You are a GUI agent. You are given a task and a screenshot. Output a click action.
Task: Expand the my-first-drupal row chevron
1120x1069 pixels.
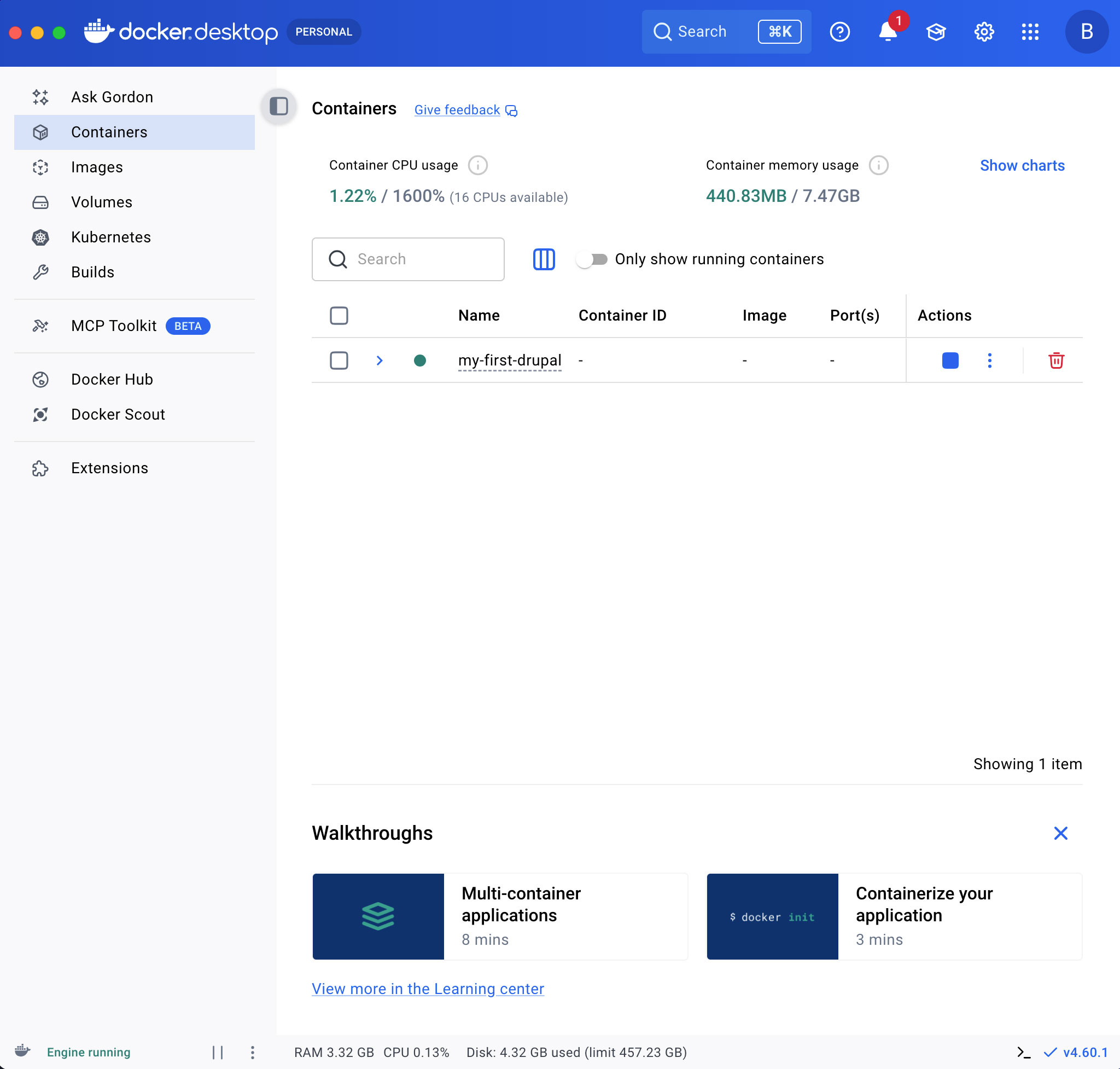[380, 360]
